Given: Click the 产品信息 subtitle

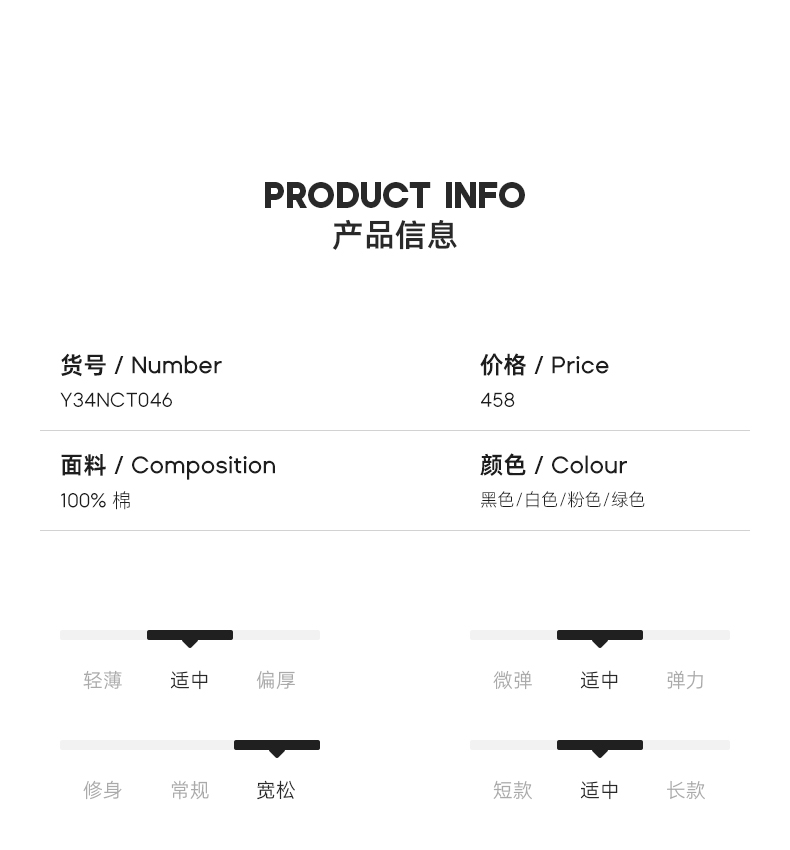Looking at the screenshot, I should pos(394,236).
